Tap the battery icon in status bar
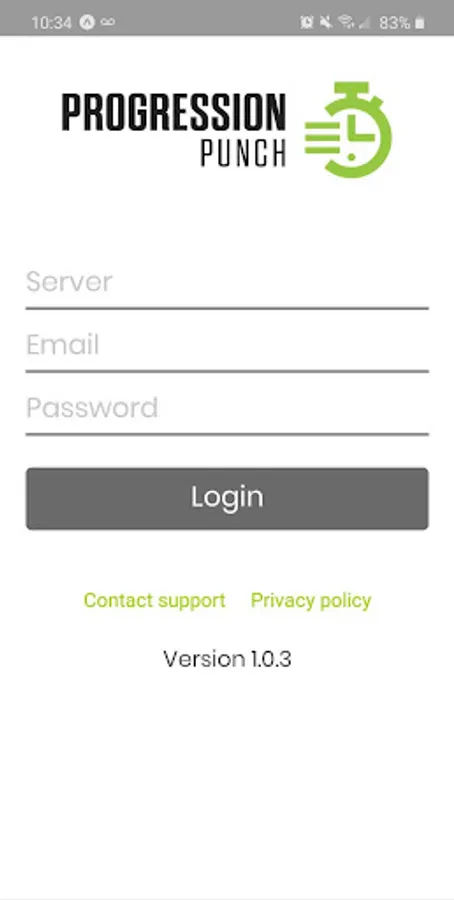The width and height of the screenshot is (454, 900). (420, 23)
